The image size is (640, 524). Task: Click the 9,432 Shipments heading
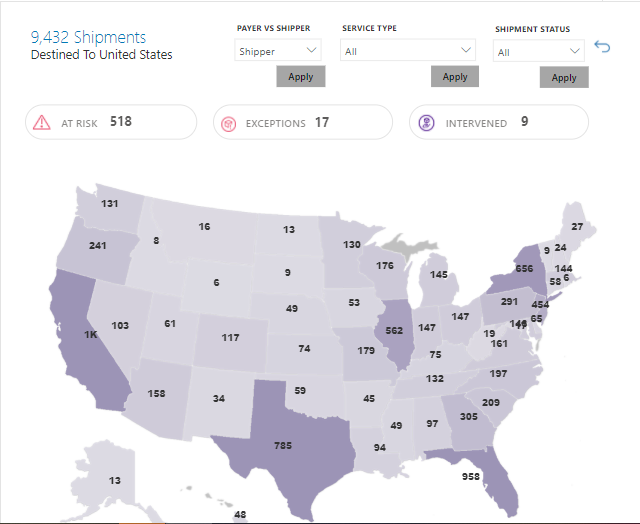[x=88, y=37]
